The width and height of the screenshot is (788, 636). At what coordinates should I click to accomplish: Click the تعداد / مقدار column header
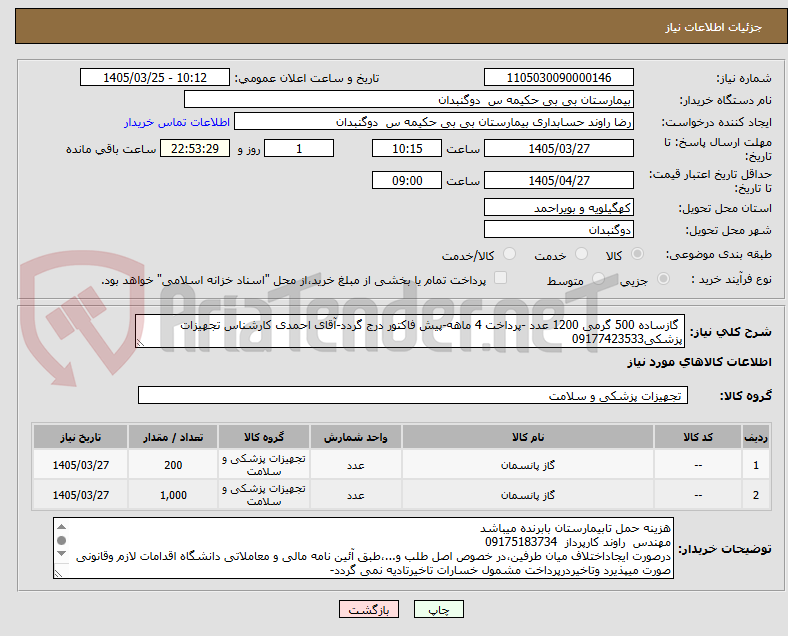(173, 437)
